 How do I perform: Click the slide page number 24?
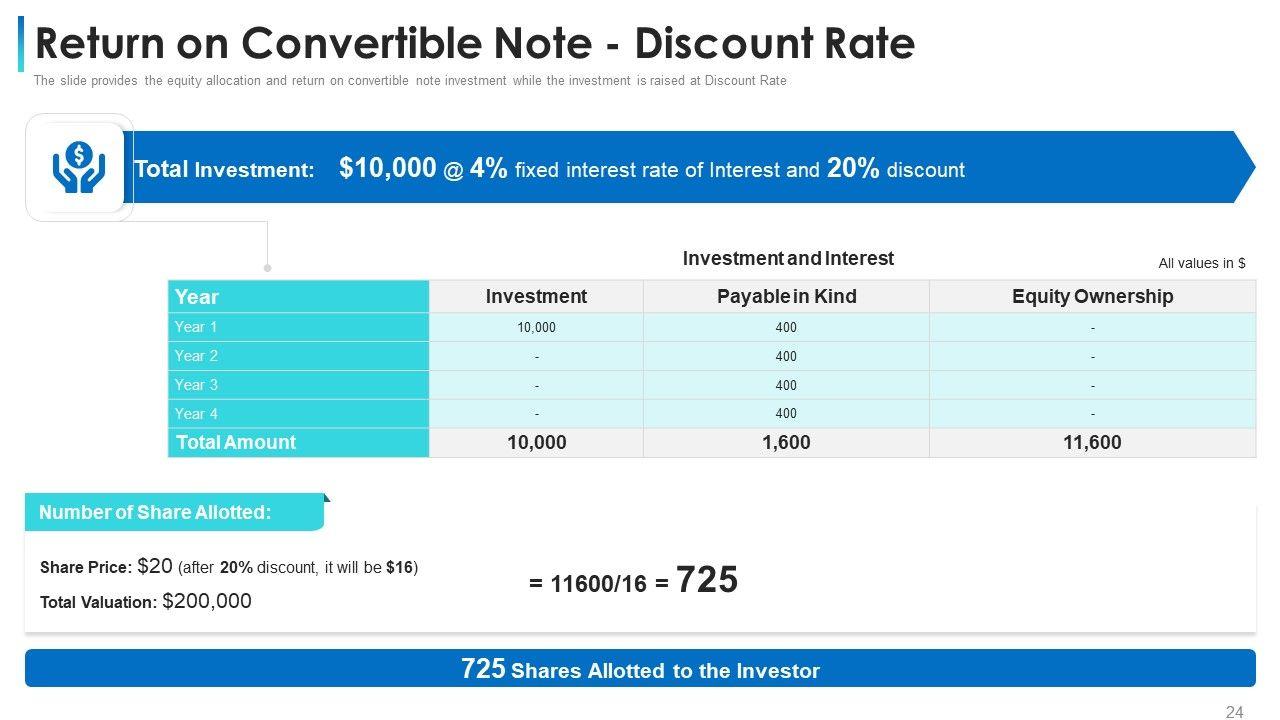1234,712
